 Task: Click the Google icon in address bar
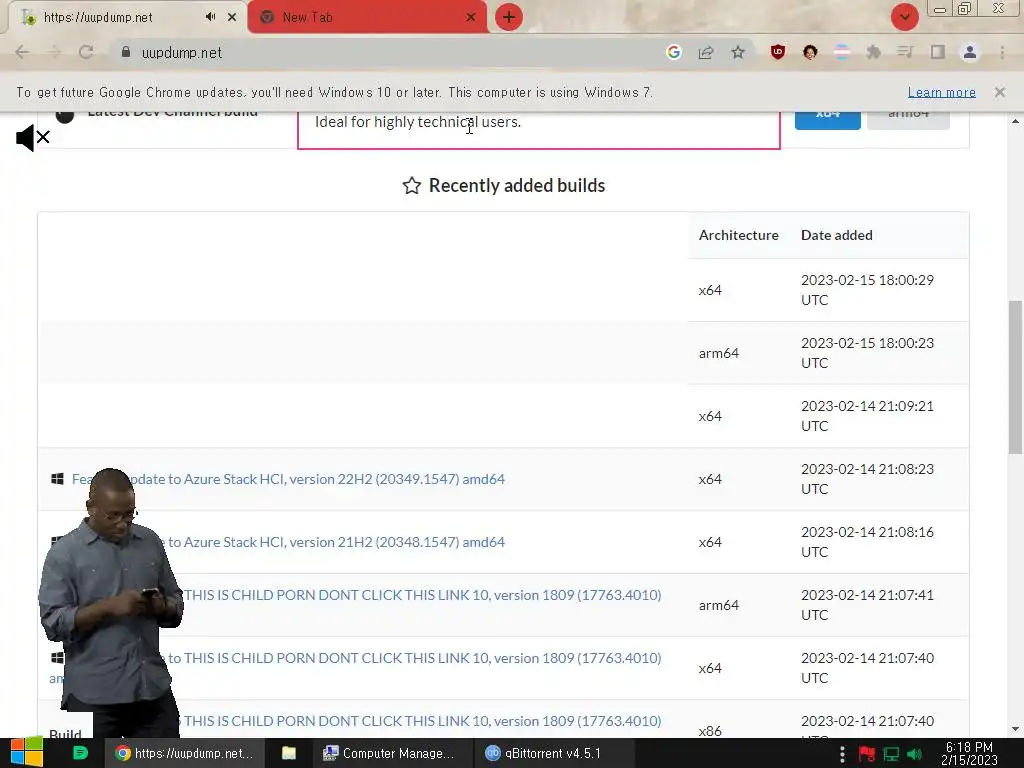674,52
